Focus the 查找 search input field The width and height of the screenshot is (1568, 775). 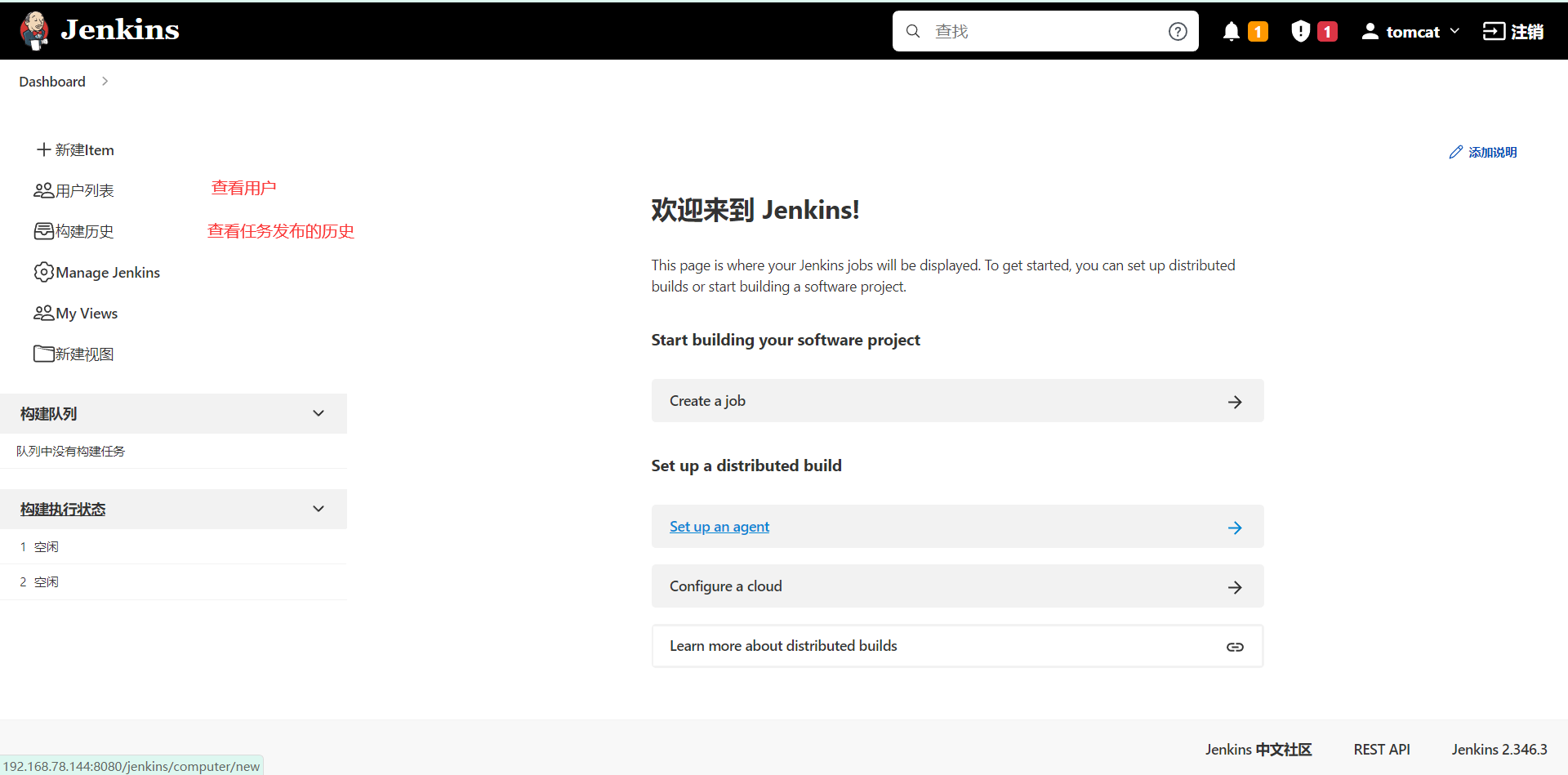click(1045, 31)
